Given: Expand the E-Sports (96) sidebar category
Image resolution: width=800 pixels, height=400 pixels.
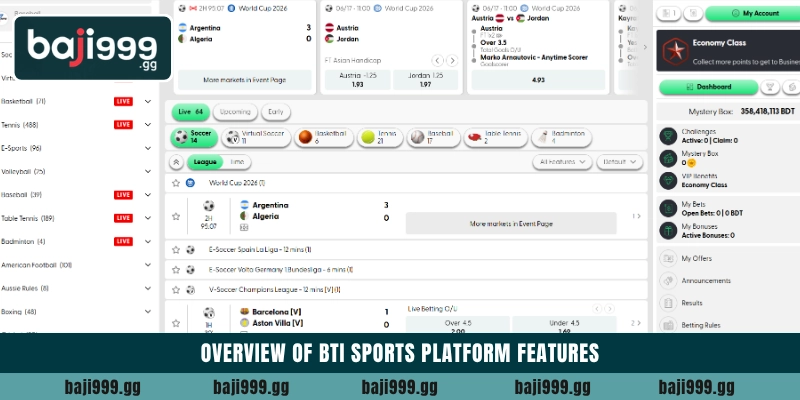Looking at the screenshot, I should point(147,148).
